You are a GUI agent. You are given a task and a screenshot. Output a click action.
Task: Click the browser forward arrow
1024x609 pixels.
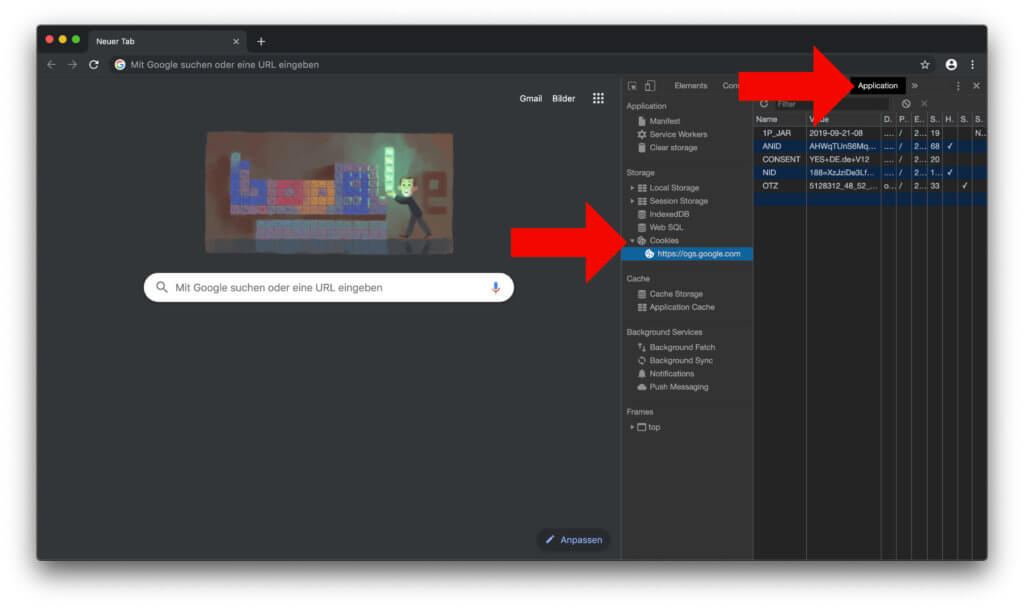(72, 65)
